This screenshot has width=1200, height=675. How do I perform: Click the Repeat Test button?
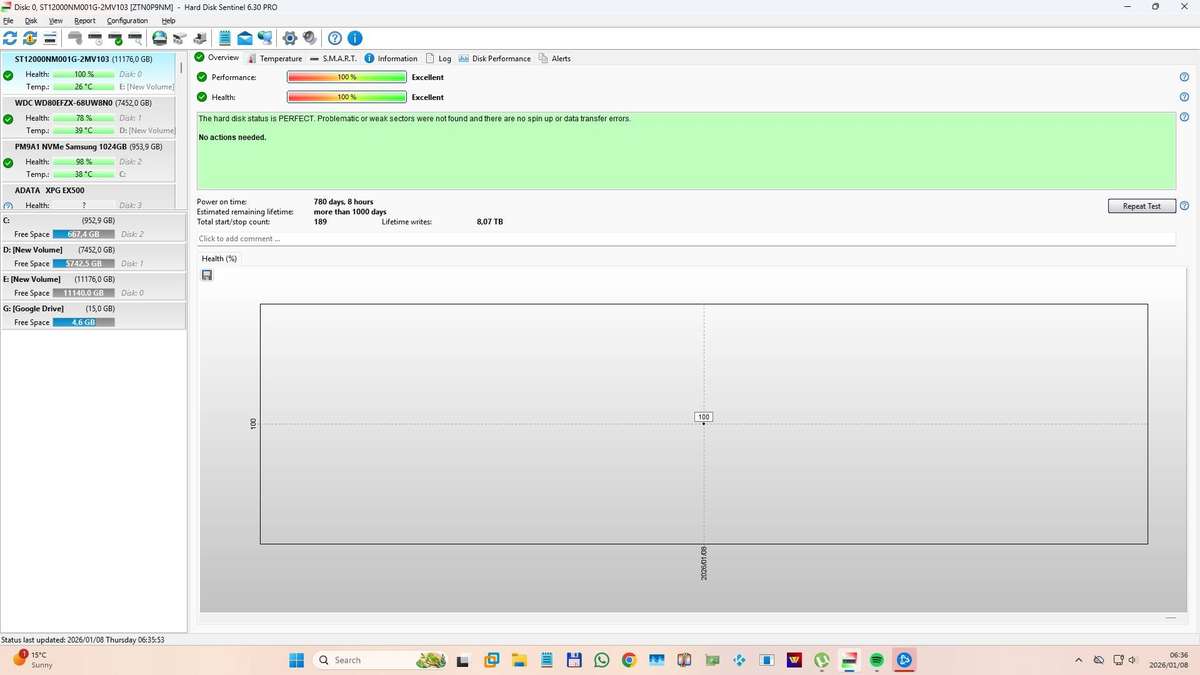point(1141,206)
